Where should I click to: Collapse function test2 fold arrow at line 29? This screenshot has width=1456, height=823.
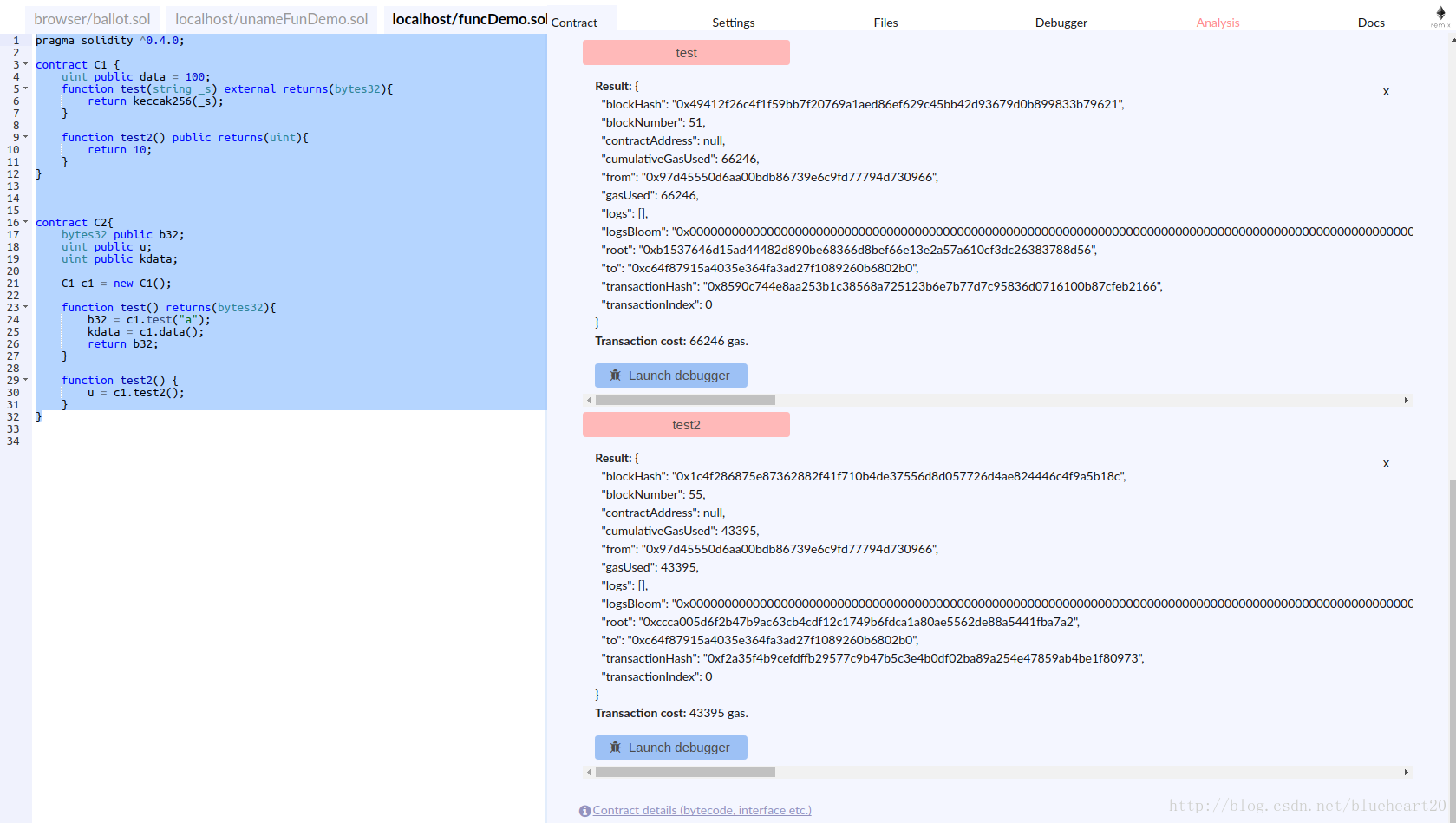pyautogui.click(x=25, y=380)
